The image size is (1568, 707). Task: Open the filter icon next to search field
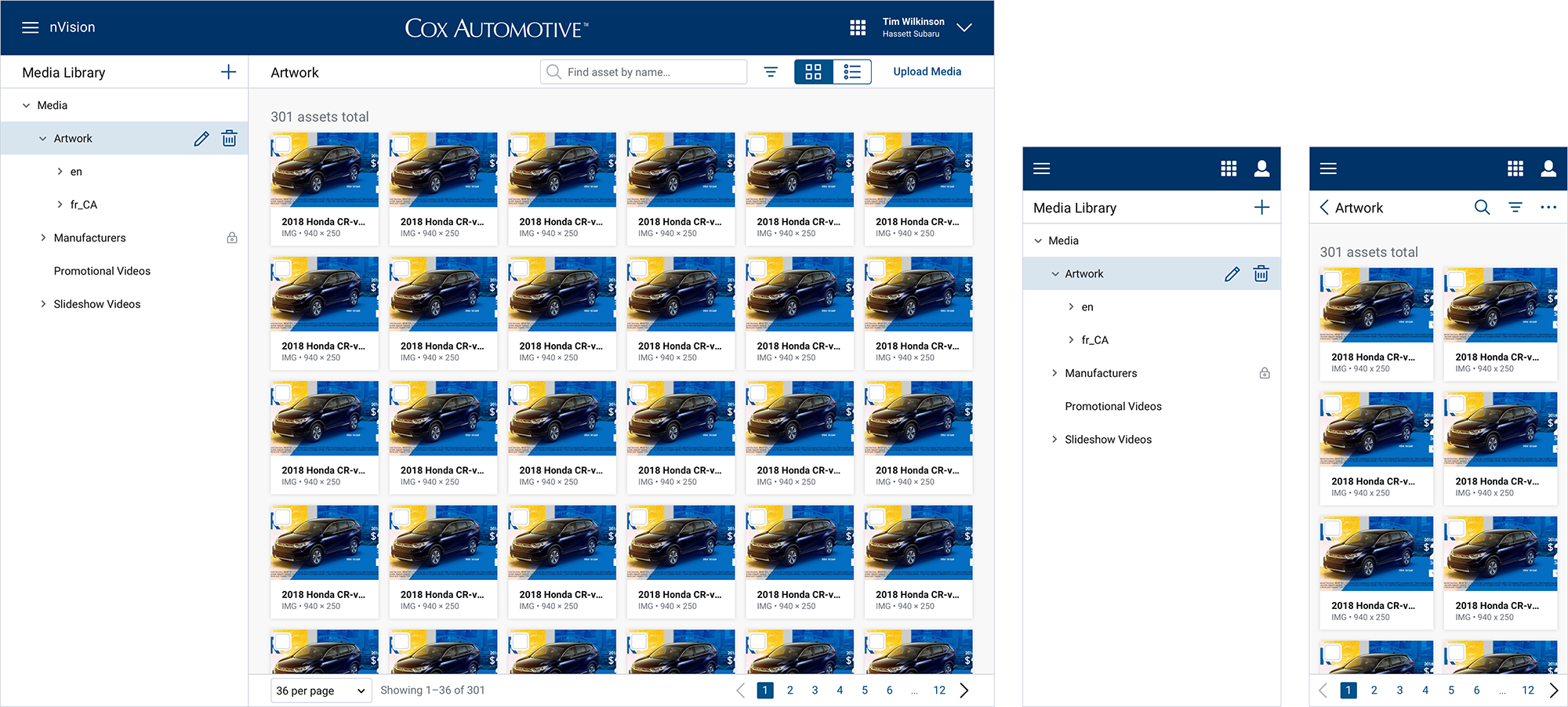tap(771, 72)
